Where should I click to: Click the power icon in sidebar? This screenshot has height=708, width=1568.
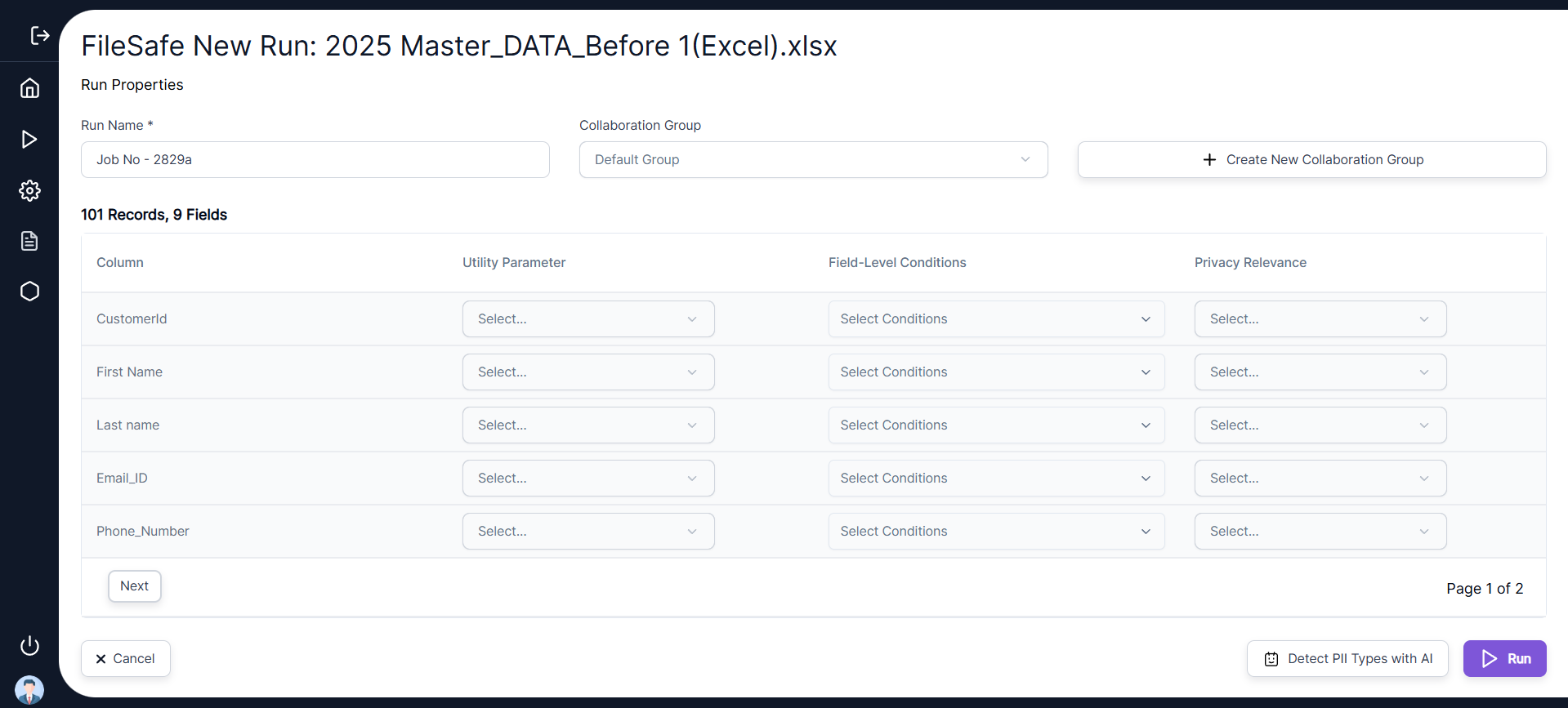pyautogui.click(x=29, y=646)
